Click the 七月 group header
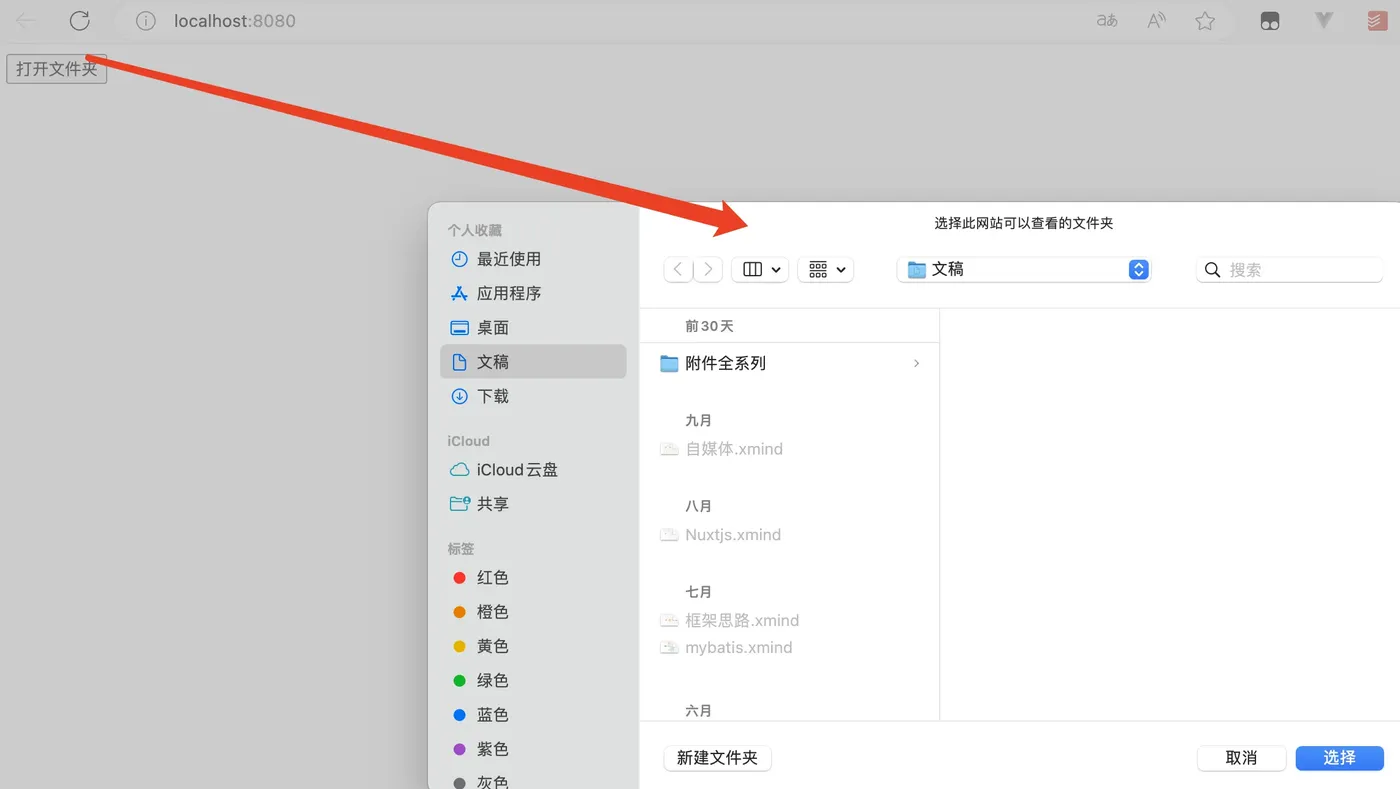Screen dimensions: 1400x789 tap(698, 592)
